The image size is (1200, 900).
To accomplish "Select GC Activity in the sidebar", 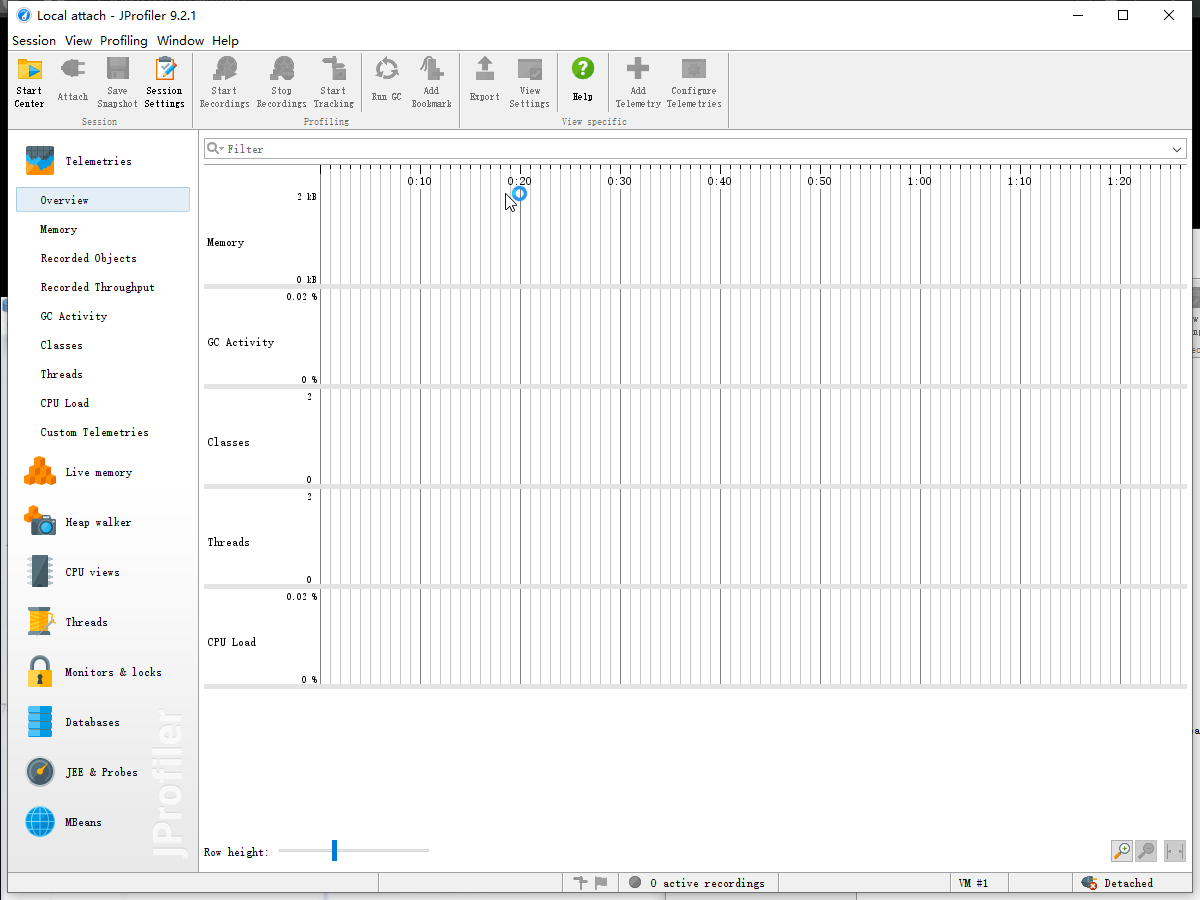I will pyautogui.click(x=73, y=316).
